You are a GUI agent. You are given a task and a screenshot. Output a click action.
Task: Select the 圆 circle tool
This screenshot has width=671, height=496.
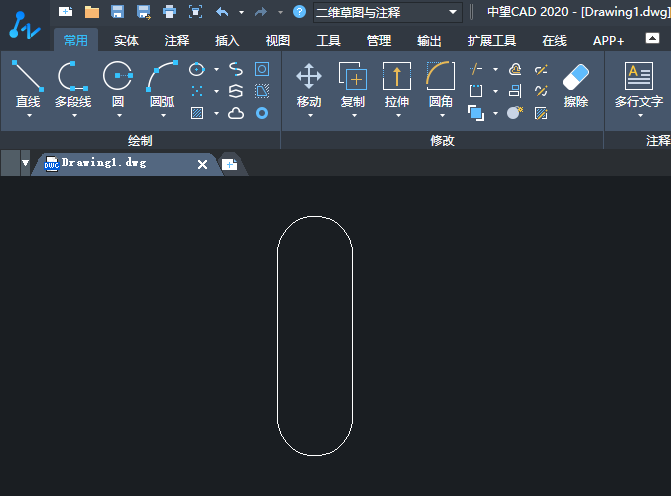(118, 84)
